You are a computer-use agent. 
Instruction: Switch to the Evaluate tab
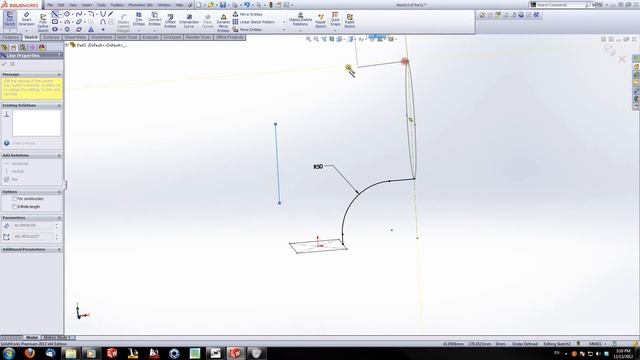(x=150, y=37)
